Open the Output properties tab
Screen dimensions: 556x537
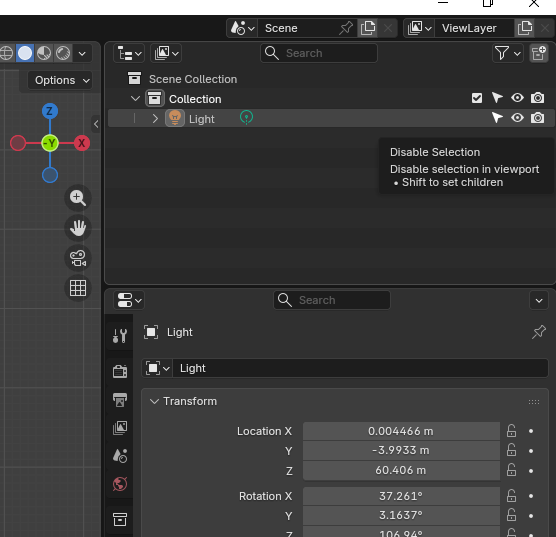click(x=119, y=400)
